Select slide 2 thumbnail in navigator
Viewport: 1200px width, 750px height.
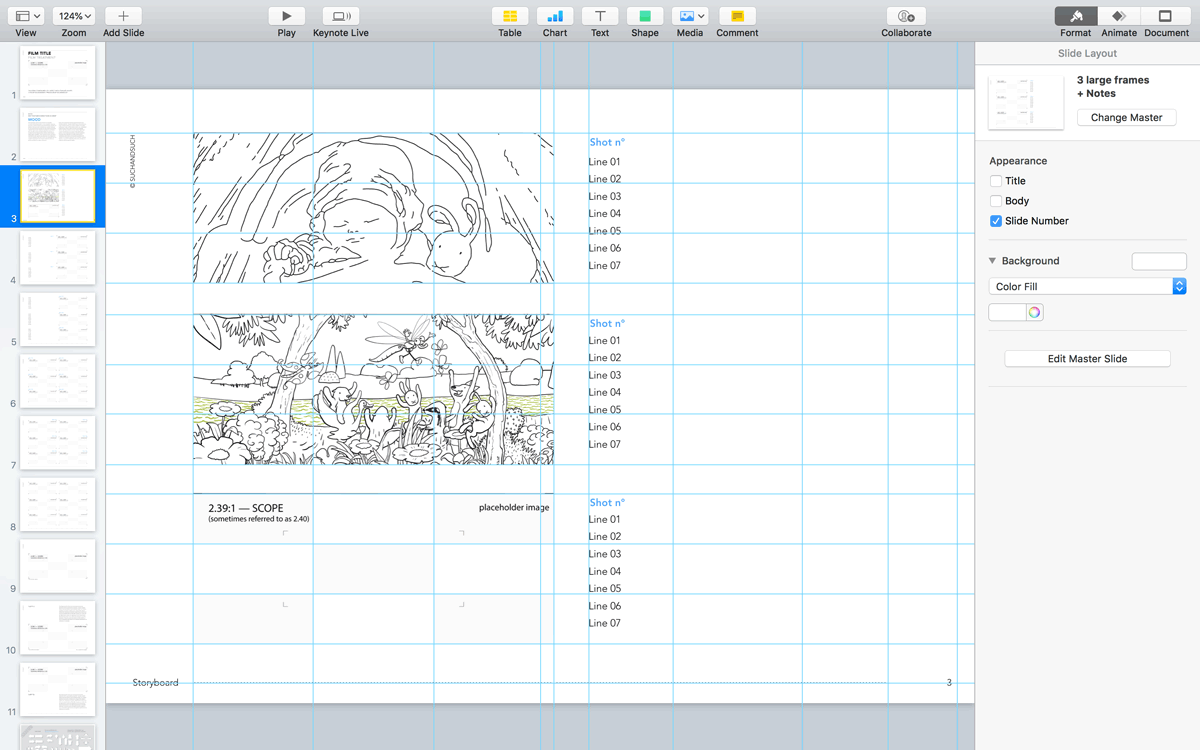[58, 135]
